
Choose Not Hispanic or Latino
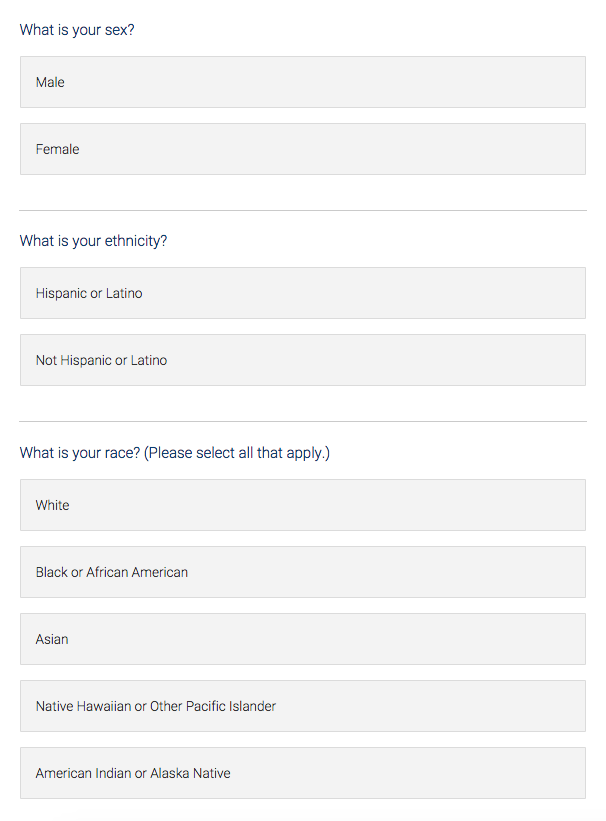tap(302, 360)
